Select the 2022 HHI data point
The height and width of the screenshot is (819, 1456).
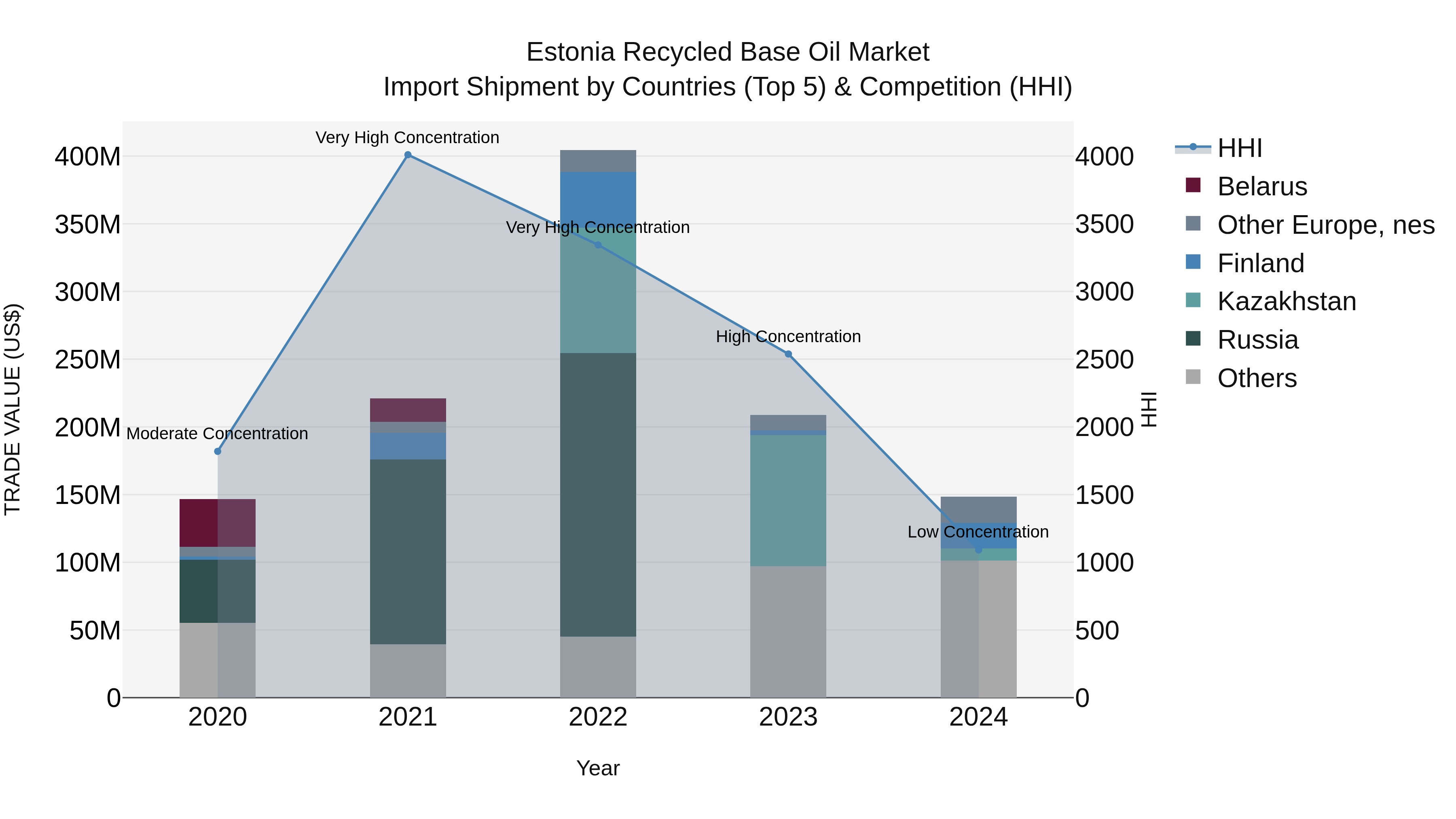(x=598, y=245)
